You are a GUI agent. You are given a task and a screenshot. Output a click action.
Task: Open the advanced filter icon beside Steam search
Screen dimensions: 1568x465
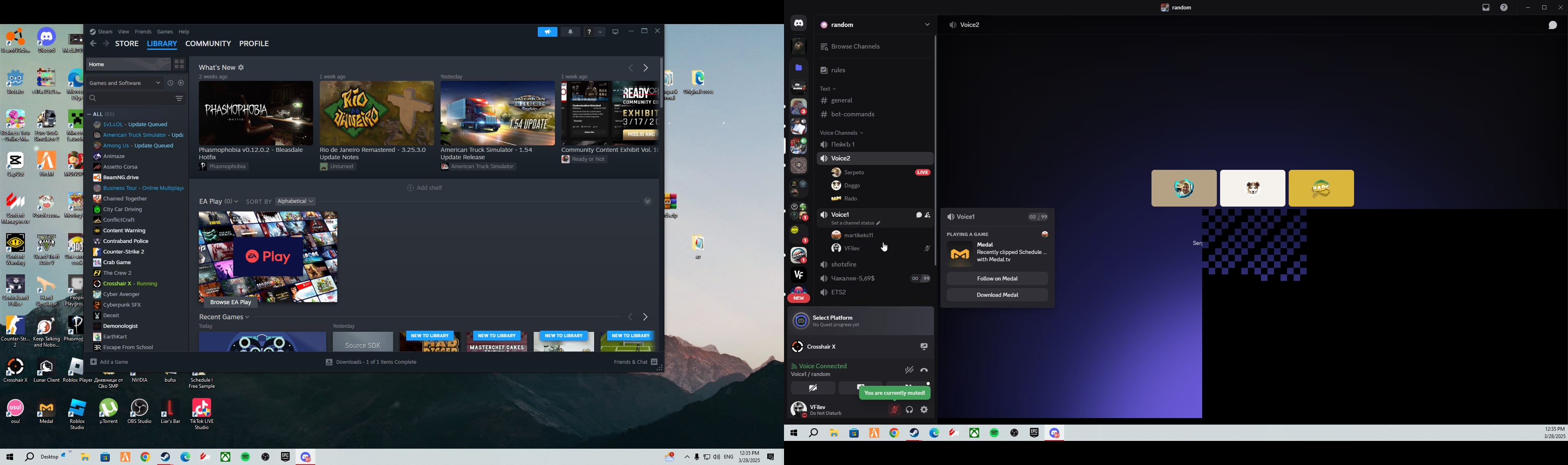pyautogui.click(x=180, y=98)
